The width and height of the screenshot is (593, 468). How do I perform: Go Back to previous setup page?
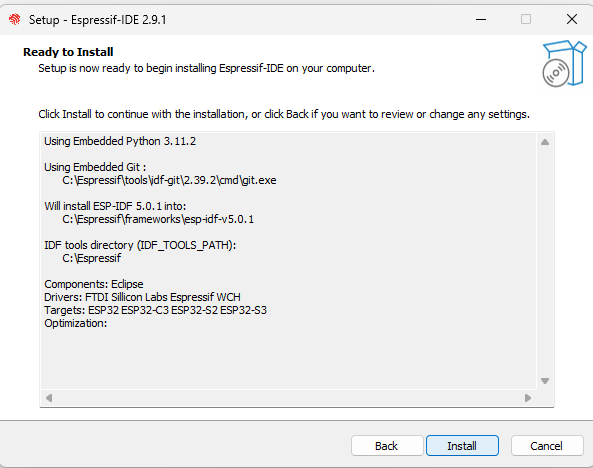pyautogui.click(x=387, y=446)
